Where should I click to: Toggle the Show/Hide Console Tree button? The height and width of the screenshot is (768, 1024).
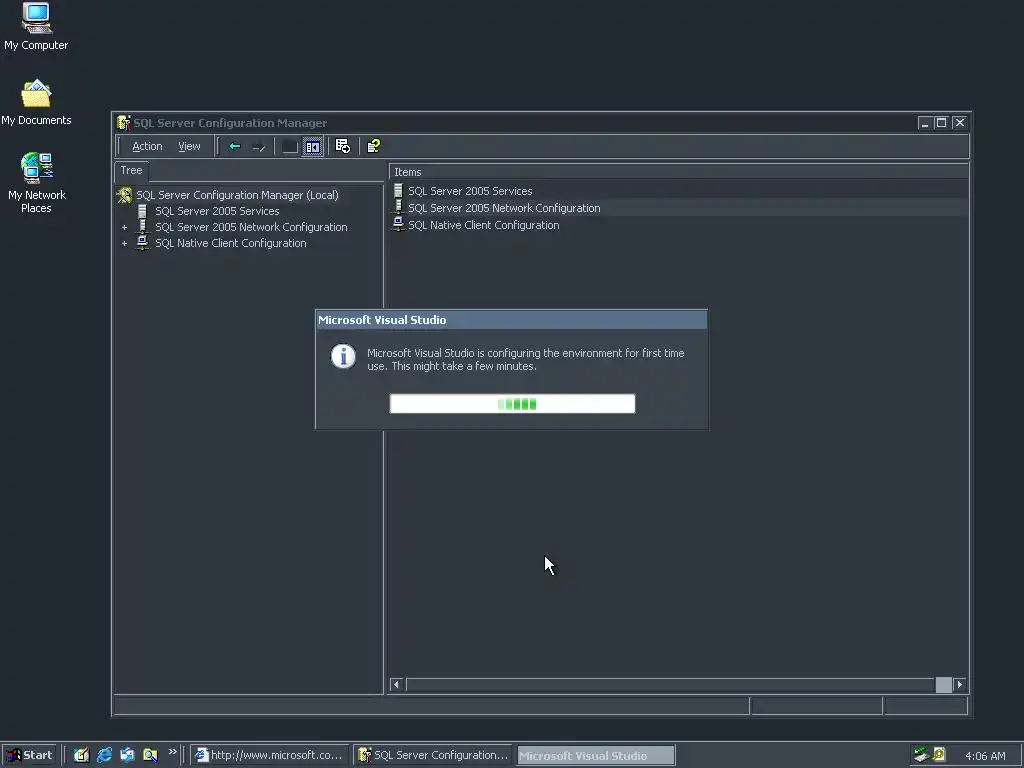[313, 146]
